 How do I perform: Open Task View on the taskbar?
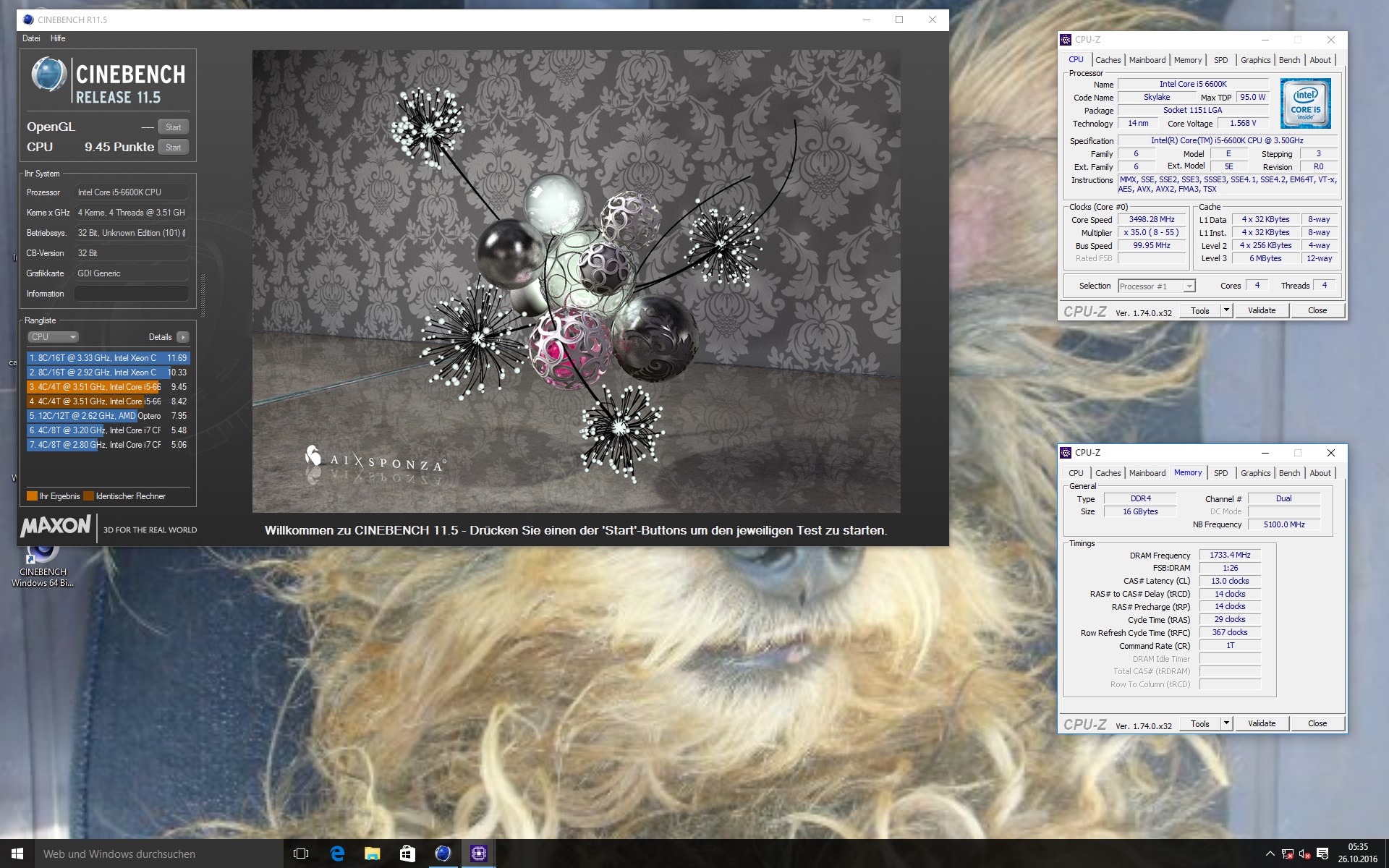(301, 854)
